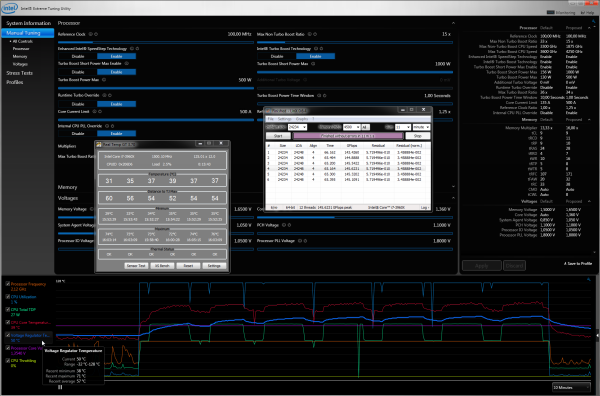The height and width of the screenshot is (396, 600).
Task: Click first info icon after PCH Voltage label
Action: coord(284,225)
